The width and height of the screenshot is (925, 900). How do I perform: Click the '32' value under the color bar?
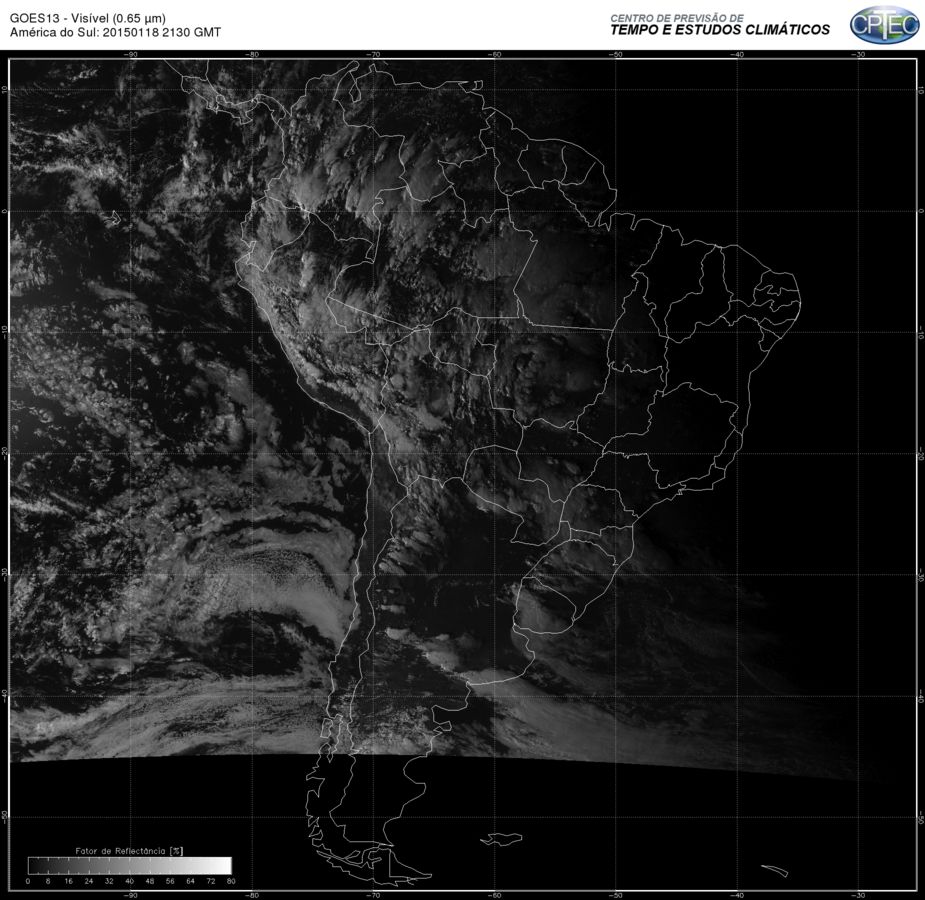pyautogui.click(x=109, y=881)
